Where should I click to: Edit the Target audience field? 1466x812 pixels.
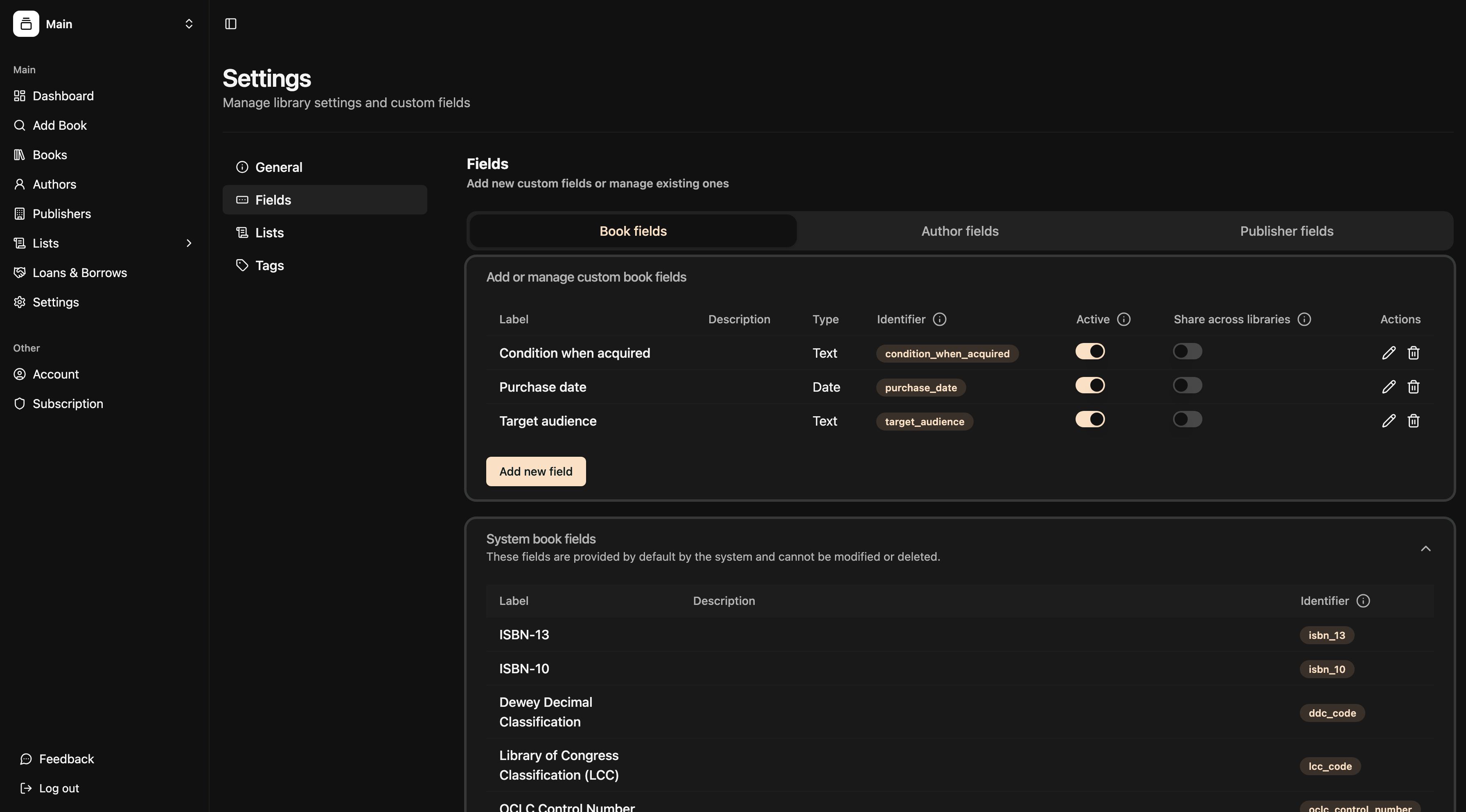1389,420
